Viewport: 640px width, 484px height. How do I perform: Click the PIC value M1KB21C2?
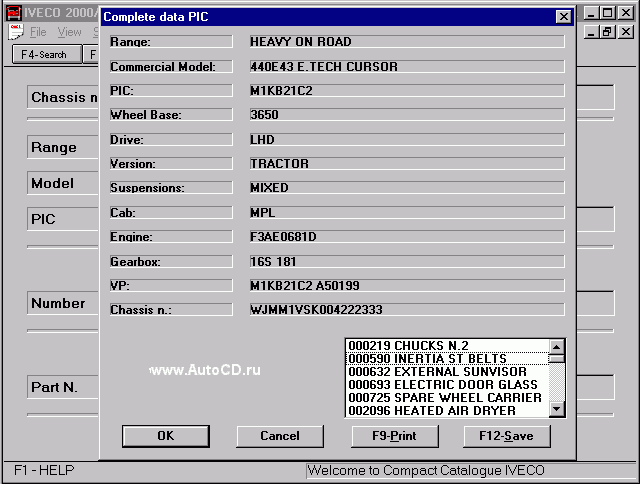point(407,91)
